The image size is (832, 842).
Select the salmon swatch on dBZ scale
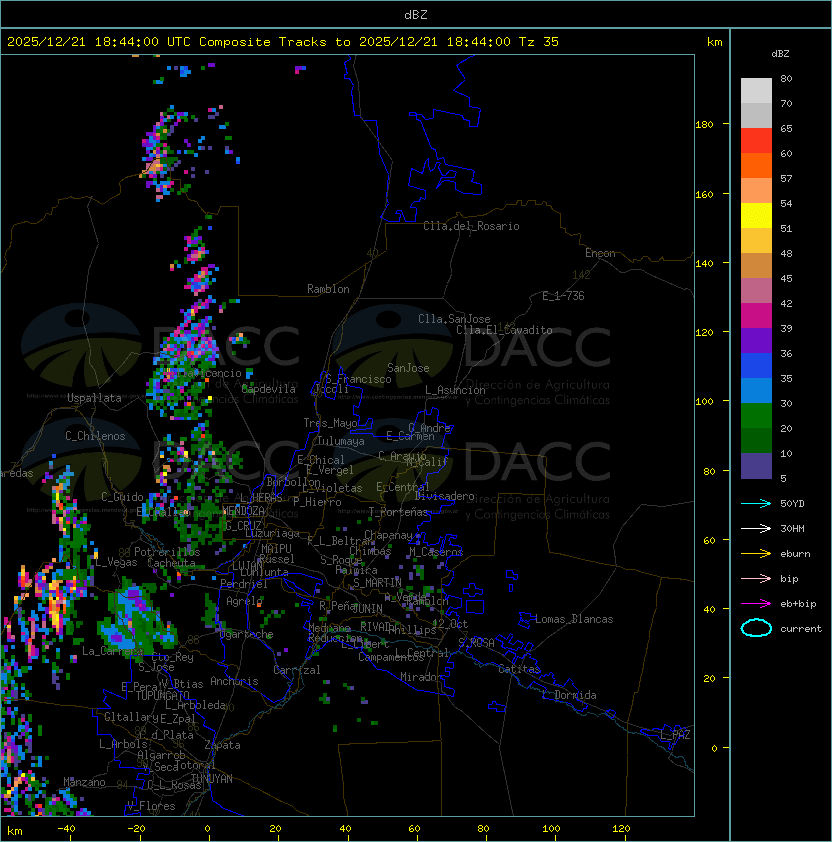pyautogui.click(x=756, y=191)
